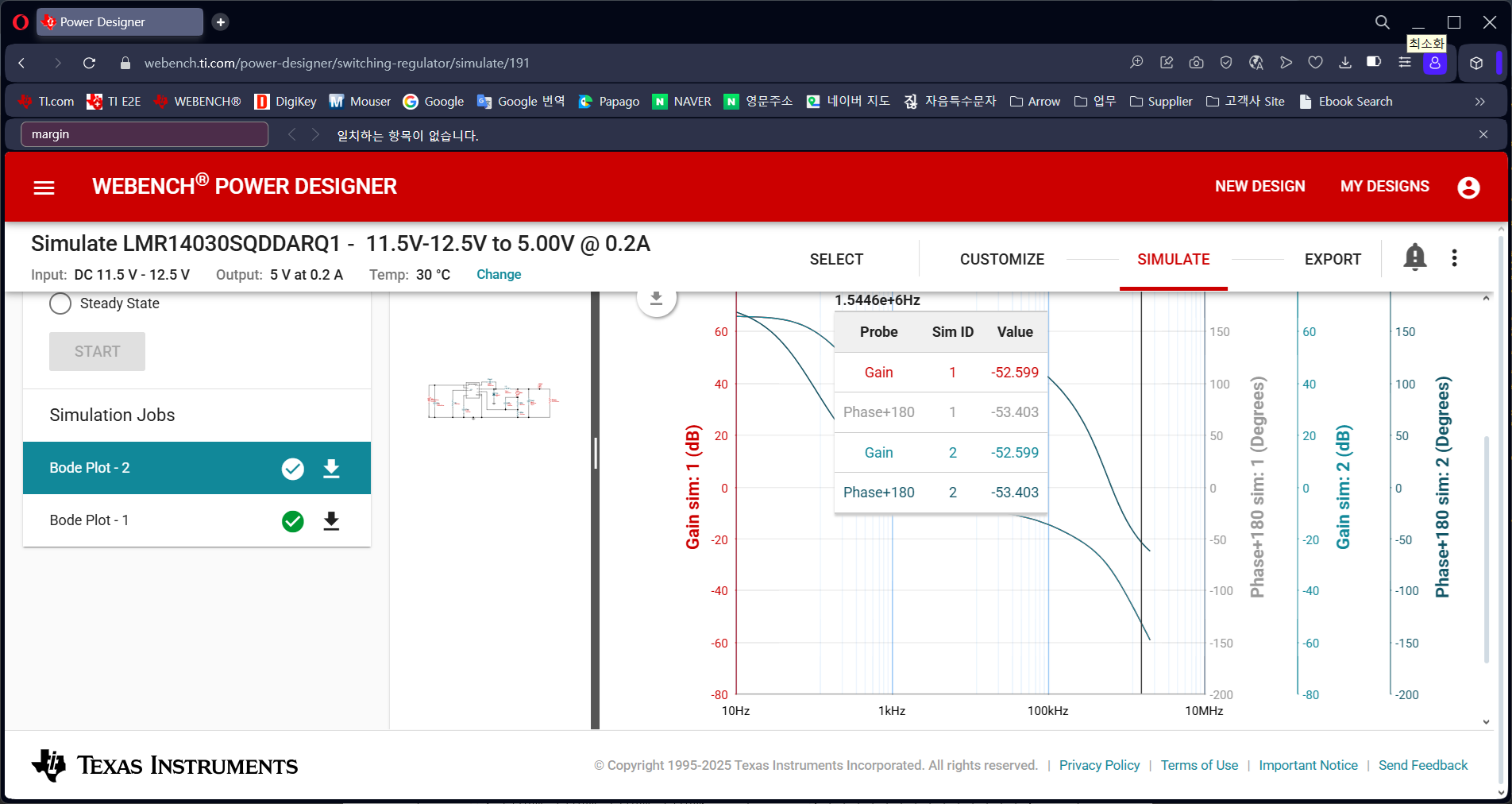Screen dimensions: 1512x804
Task: Click the shield ad-blocker icon
Action: (1226, 63)
